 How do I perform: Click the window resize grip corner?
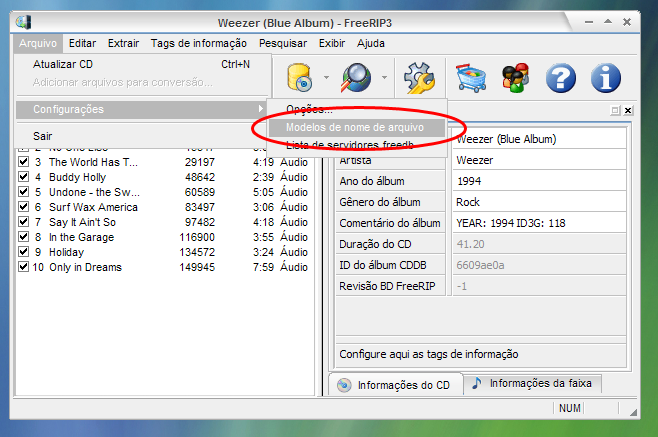coord(634,412)
